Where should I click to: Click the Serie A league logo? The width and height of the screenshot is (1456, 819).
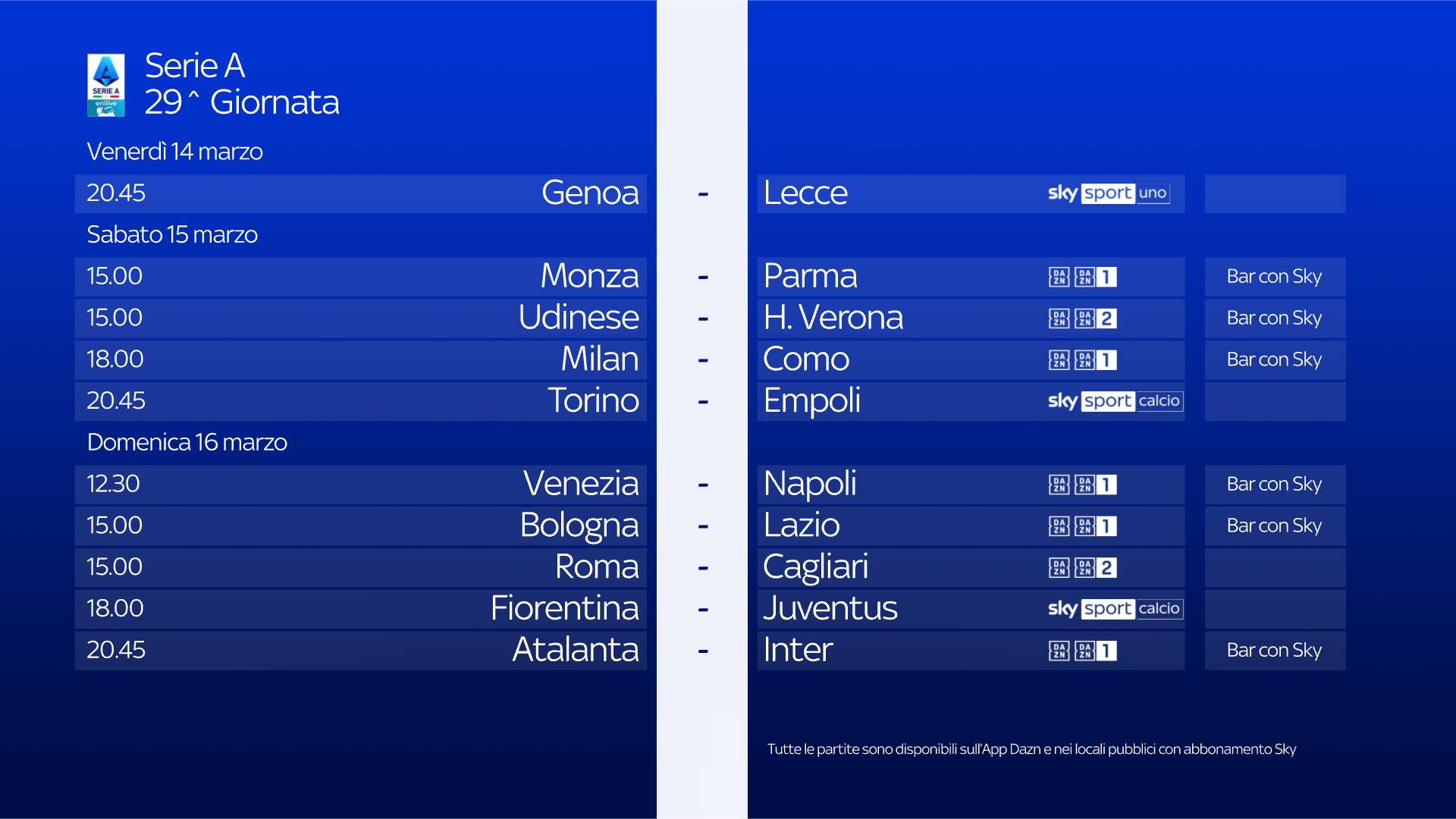[x=105, y=85]
